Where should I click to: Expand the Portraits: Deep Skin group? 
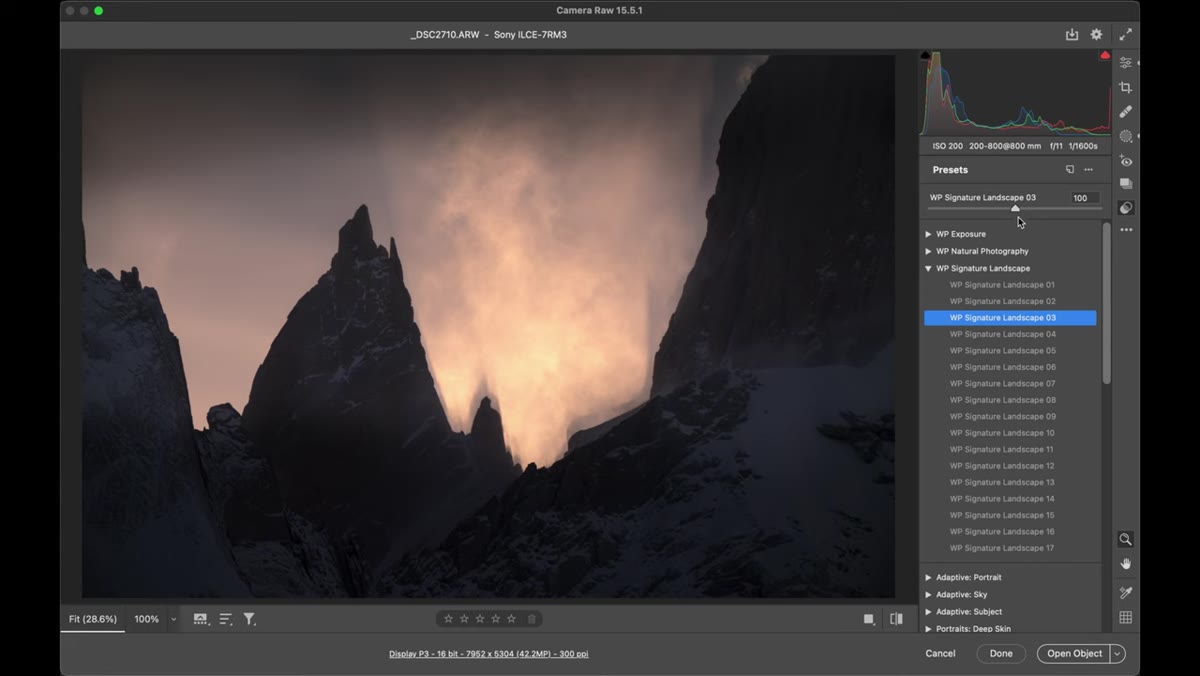point(928,628)
